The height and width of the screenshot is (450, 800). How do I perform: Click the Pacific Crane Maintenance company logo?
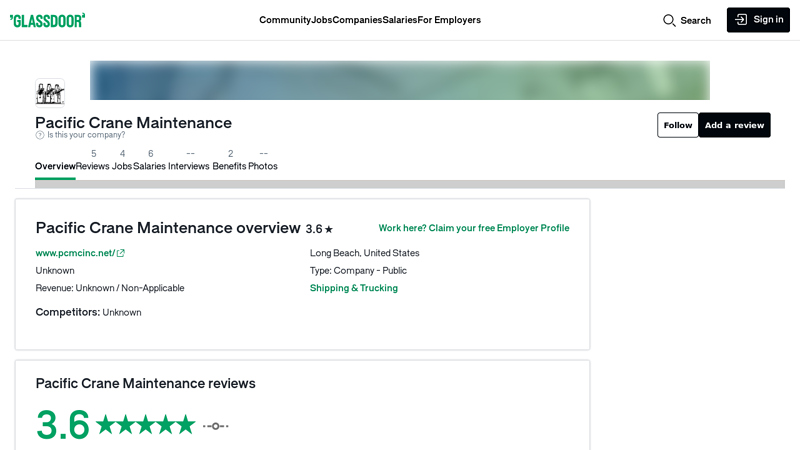(x=50, y=93)
